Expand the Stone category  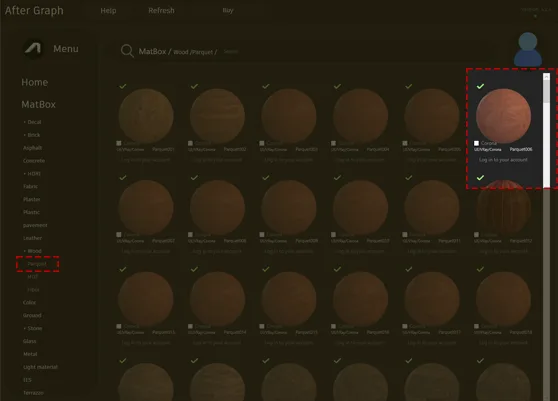tap(33, 328)
